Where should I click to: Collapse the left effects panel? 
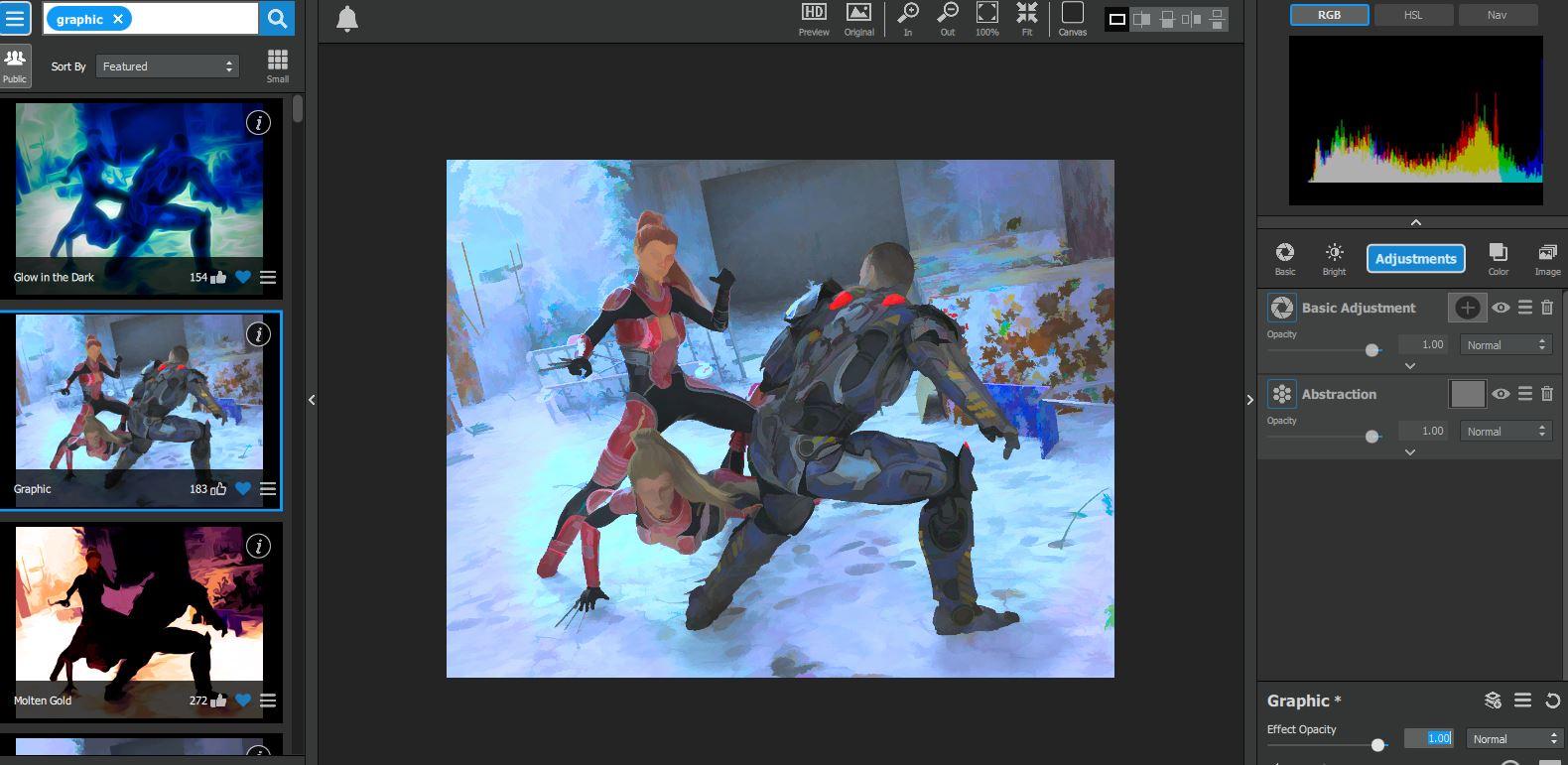tap(312, 400)
